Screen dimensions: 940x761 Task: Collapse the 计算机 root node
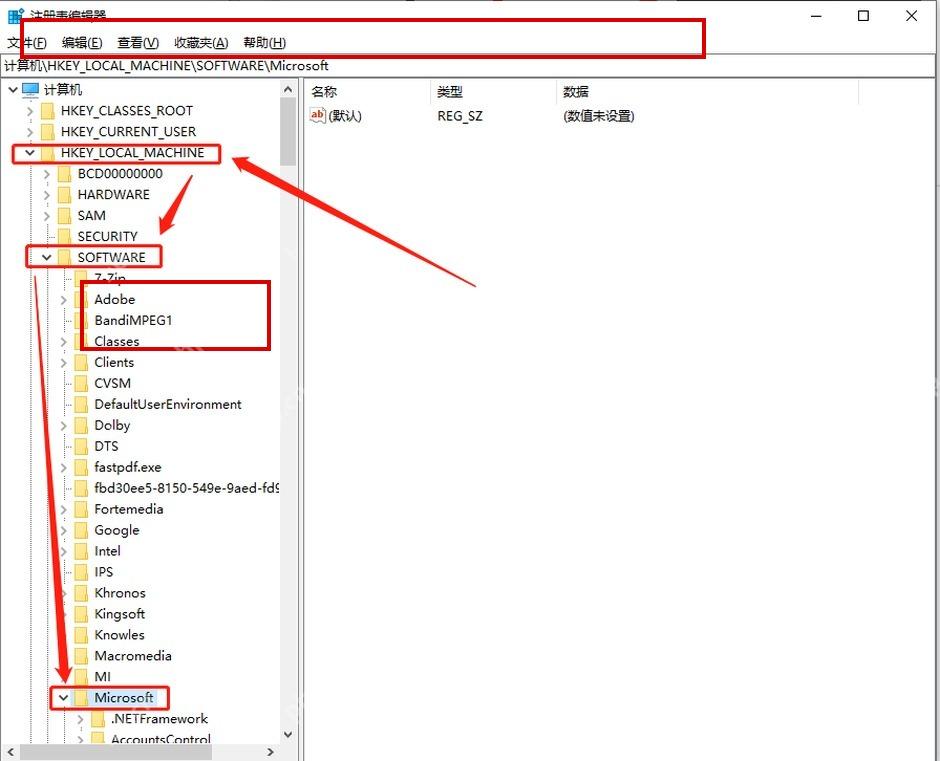(13, 90)
